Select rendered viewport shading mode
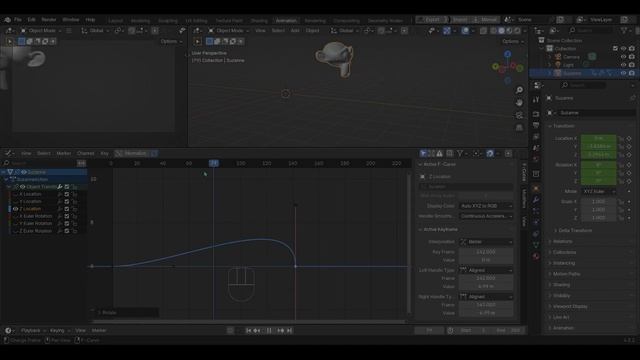The height and width of the screenshot is (360, 640). [x=517, y=31]
